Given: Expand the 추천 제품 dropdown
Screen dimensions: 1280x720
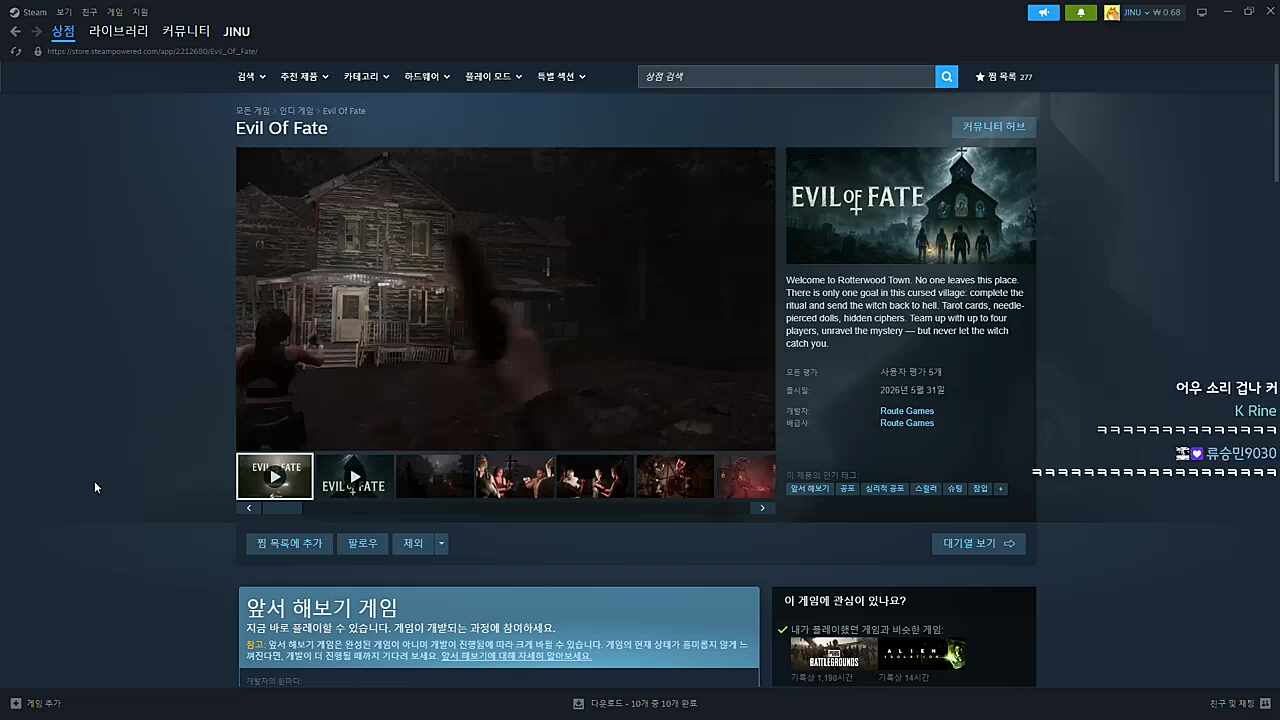Looking at the screenshot, I should pos(304,77).
